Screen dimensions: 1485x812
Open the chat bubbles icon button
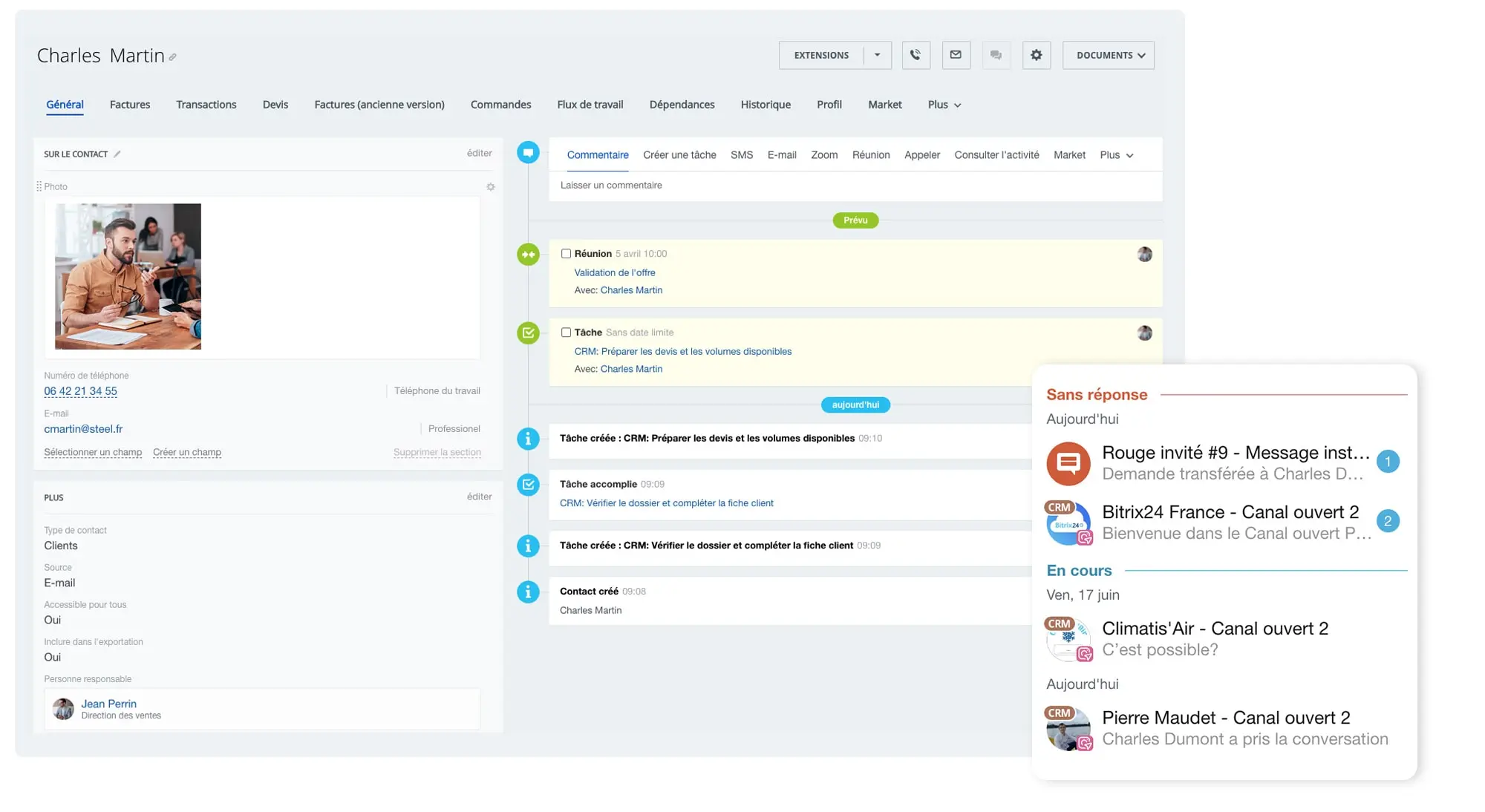click(x=996, y=55)
